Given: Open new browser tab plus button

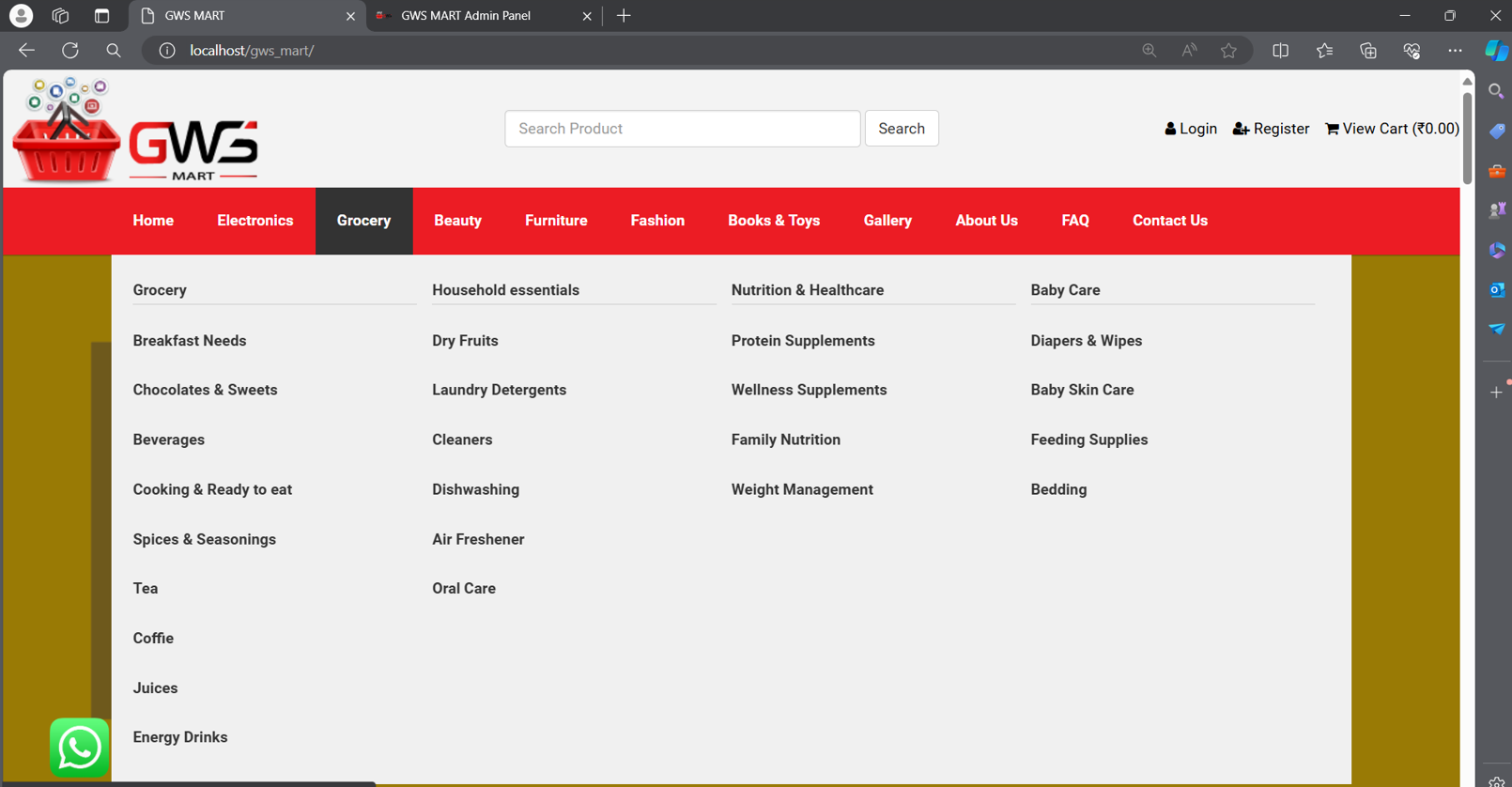Looking at the screenshot, I should click(624, 16).
